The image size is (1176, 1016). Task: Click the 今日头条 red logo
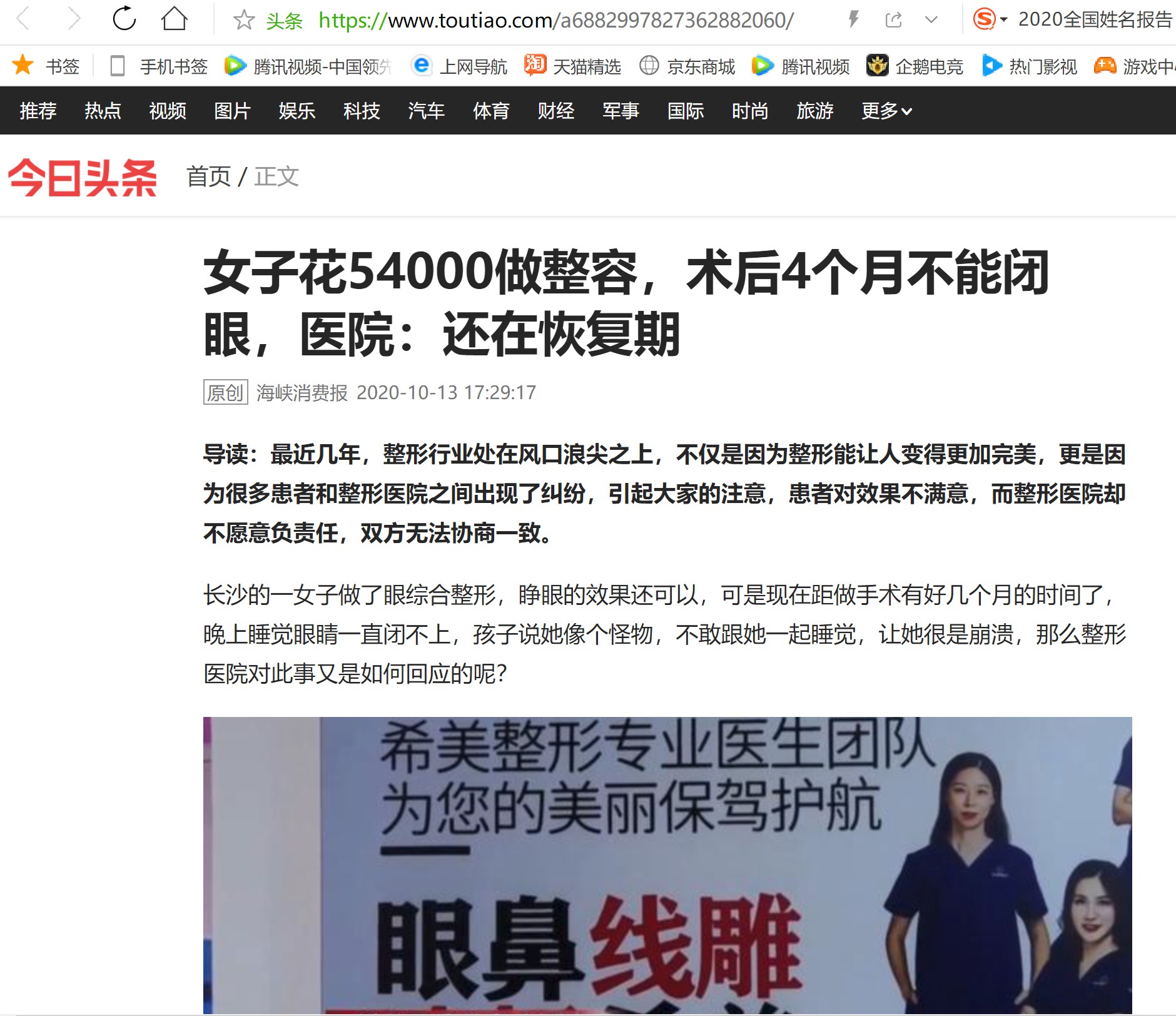83,178
